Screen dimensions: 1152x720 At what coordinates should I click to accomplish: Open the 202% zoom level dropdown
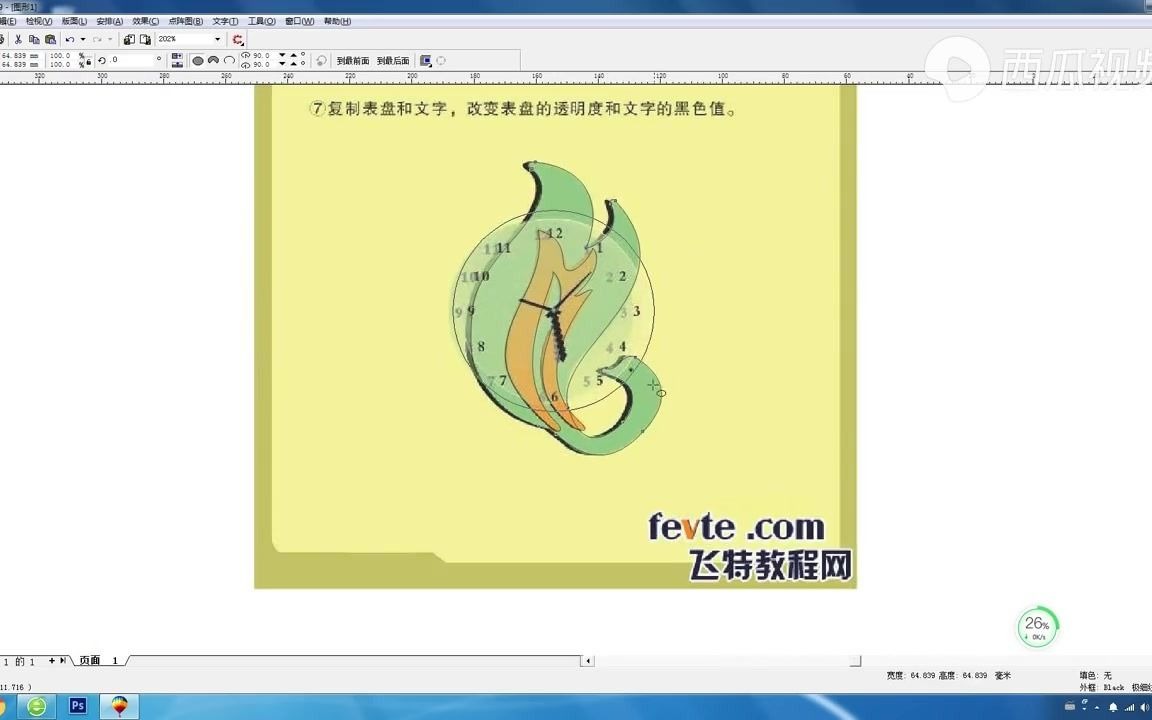pos(217,39)
